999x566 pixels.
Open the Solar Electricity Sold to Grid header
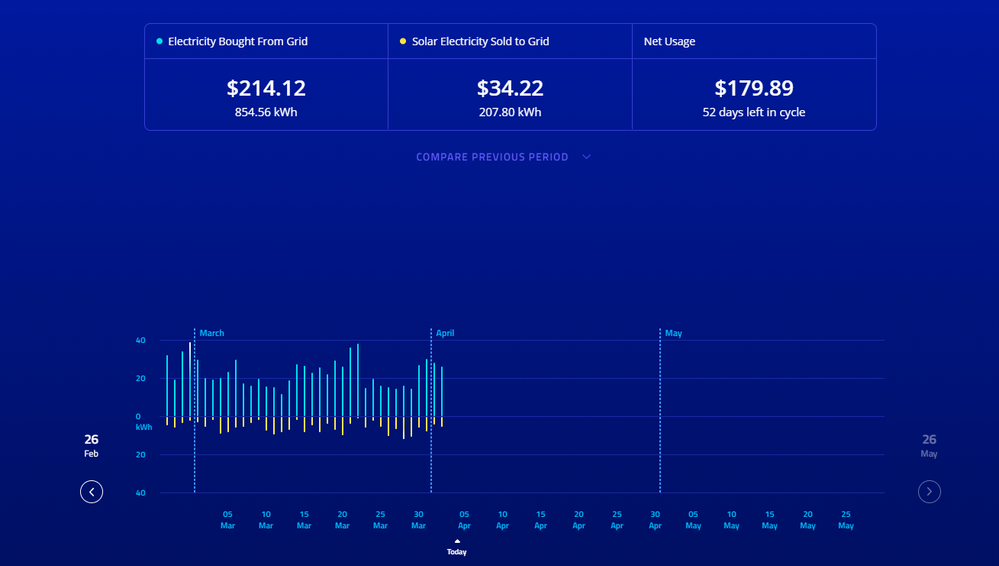480,42
